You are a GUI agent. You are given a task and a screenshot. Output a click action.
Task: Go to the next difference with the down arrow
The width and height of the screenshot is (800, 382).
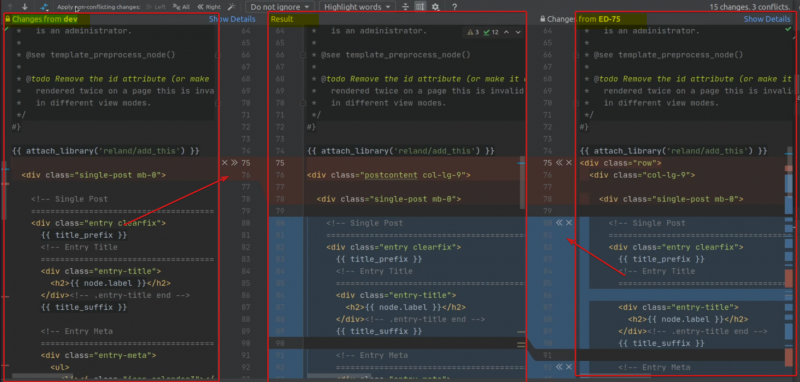pyautogui.click(x=24, y=7)
